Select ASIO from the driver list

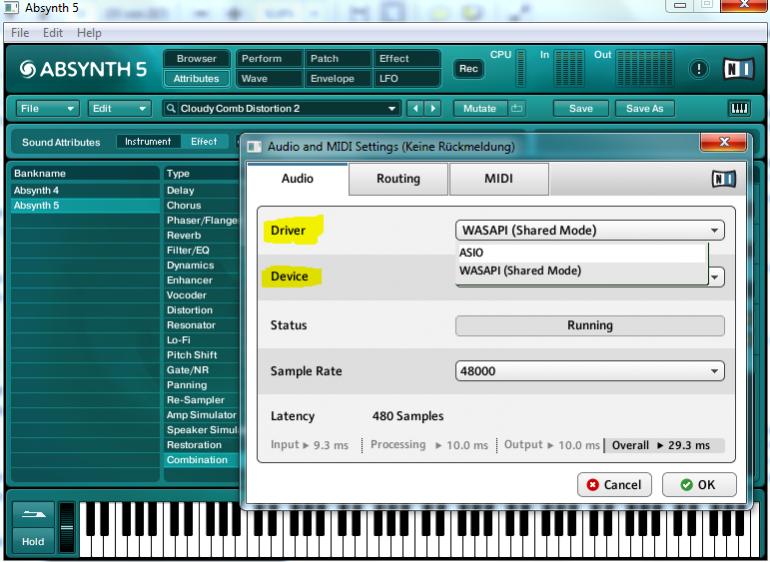(471, 253)
